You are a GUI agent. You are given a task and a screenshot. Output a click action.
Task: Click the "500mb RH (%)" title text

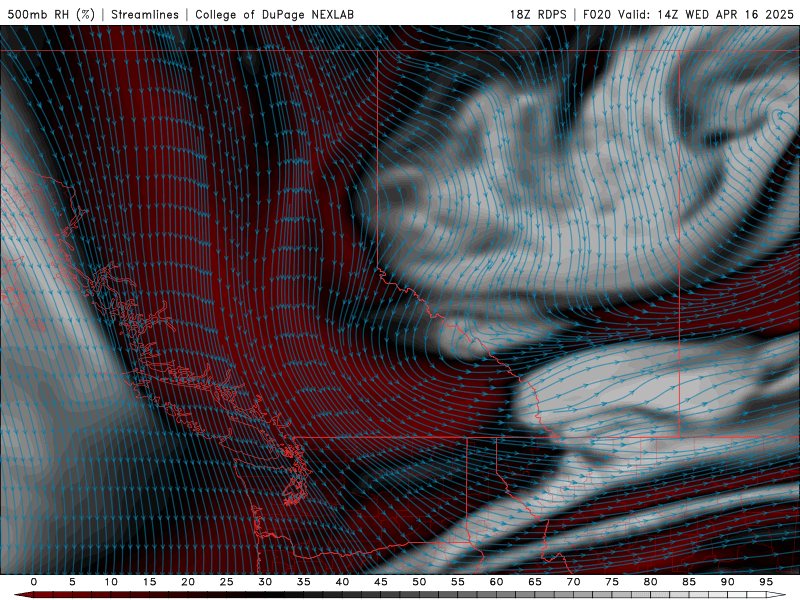tap(51, 14)
